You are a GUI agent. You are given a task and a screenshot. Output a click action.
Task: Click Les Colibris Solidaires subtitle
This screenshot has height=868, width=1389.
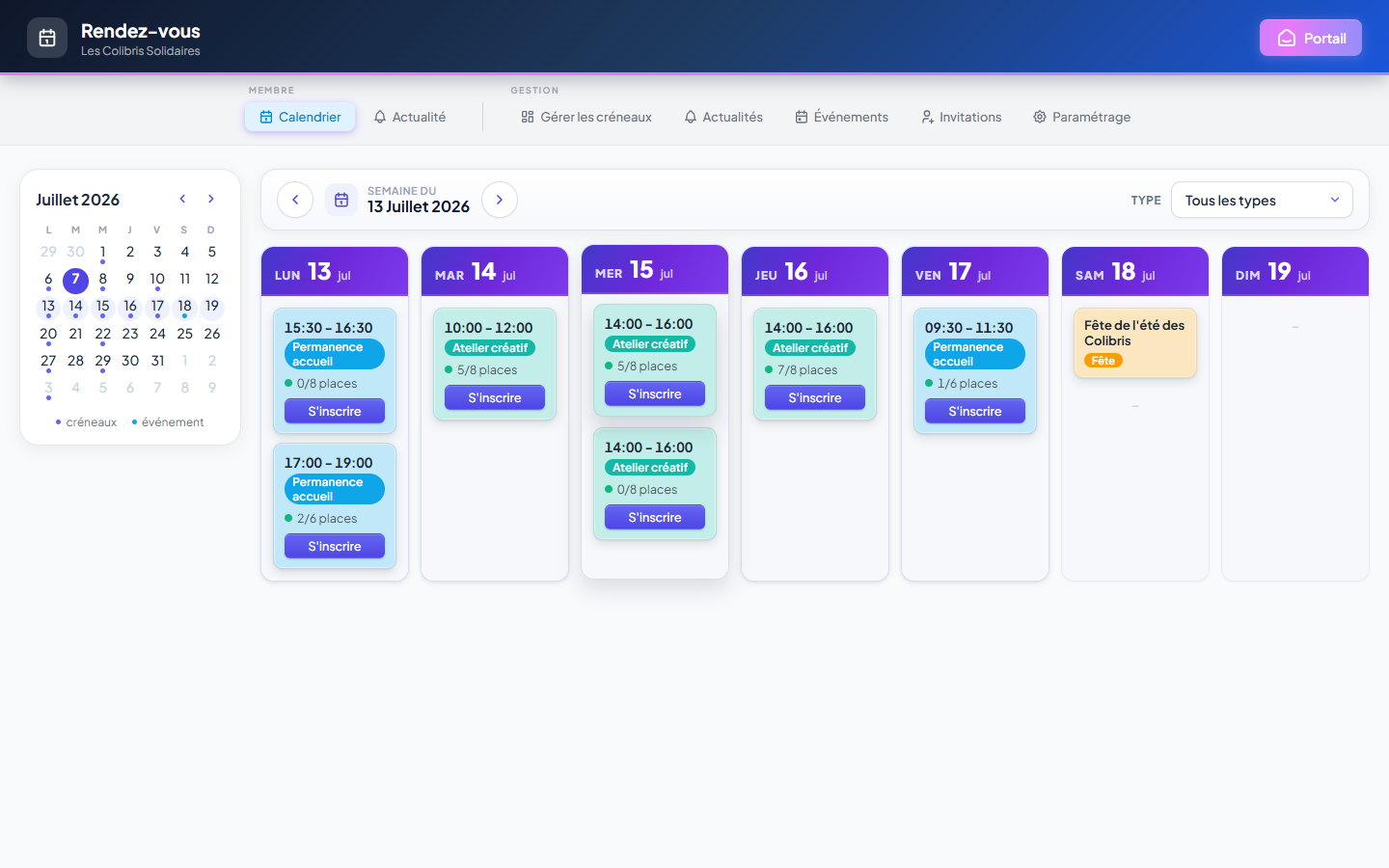coord(141,51)
